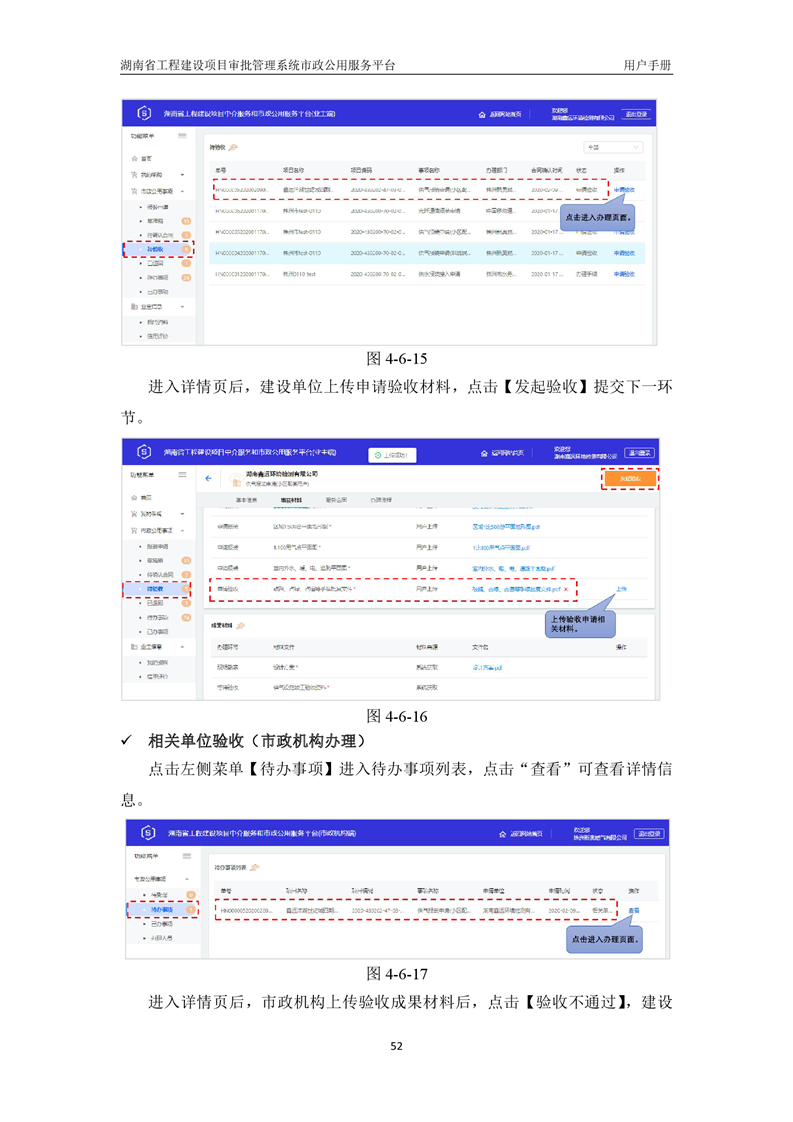Click the 查看 link in figure 4-6-17 table
Viewport: 793px width, 1122px height.
pos(633,911)
